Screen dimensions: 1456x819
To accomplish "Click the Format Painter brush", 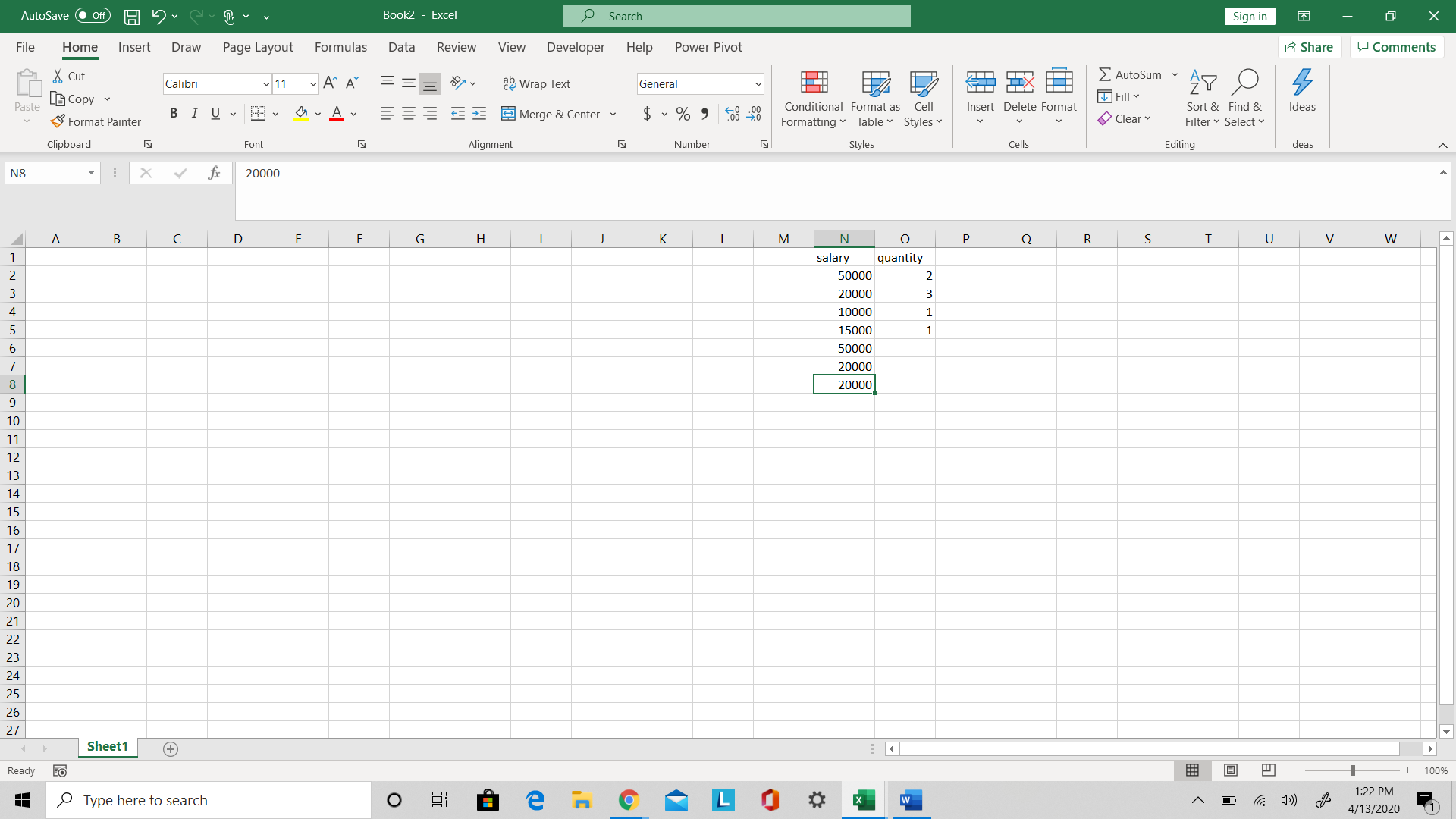I will pyautogui.click(x=58, y=121).
